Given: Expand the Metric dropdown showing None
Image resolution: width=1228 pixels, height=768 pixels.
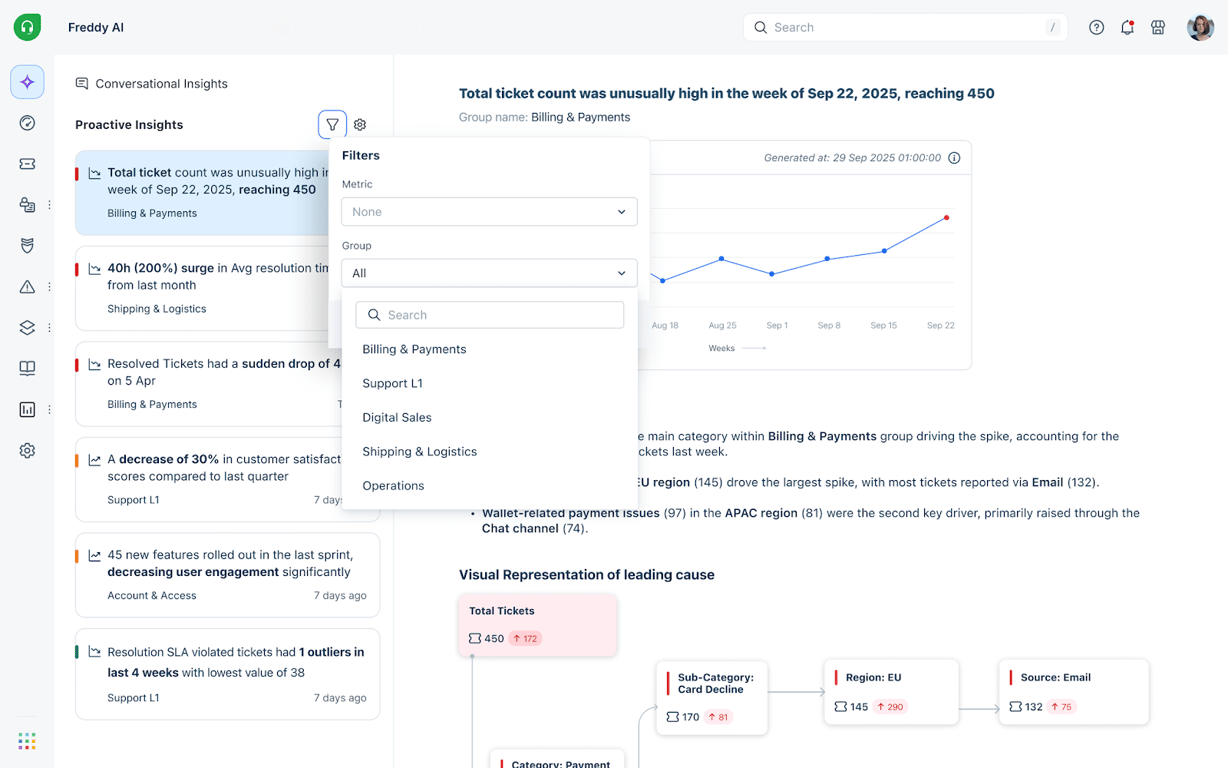Looking at the screenshot, I should tap(489, 212).
